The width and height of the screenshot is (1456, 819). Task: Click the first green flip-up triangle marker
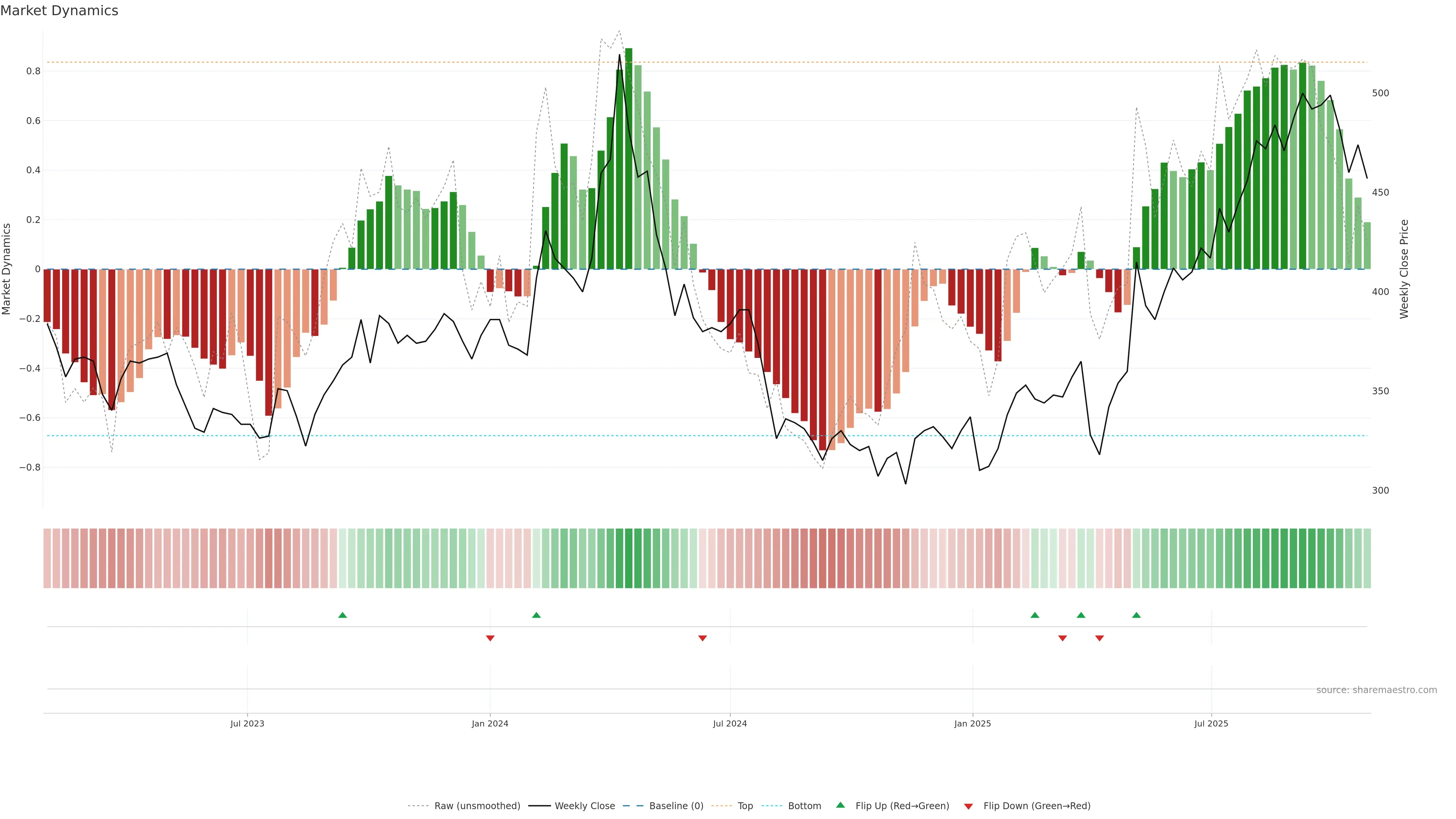342,615
